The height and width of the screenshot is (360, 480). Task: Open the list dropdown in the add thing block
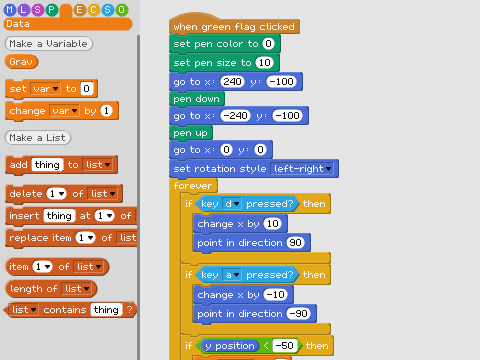(98, 165)
